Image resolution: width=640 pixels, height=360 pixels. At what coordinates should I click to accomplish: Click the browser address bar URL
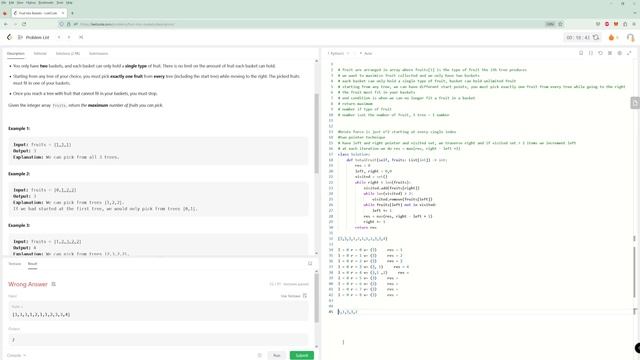pyautogui.click(x=128, y=24)
